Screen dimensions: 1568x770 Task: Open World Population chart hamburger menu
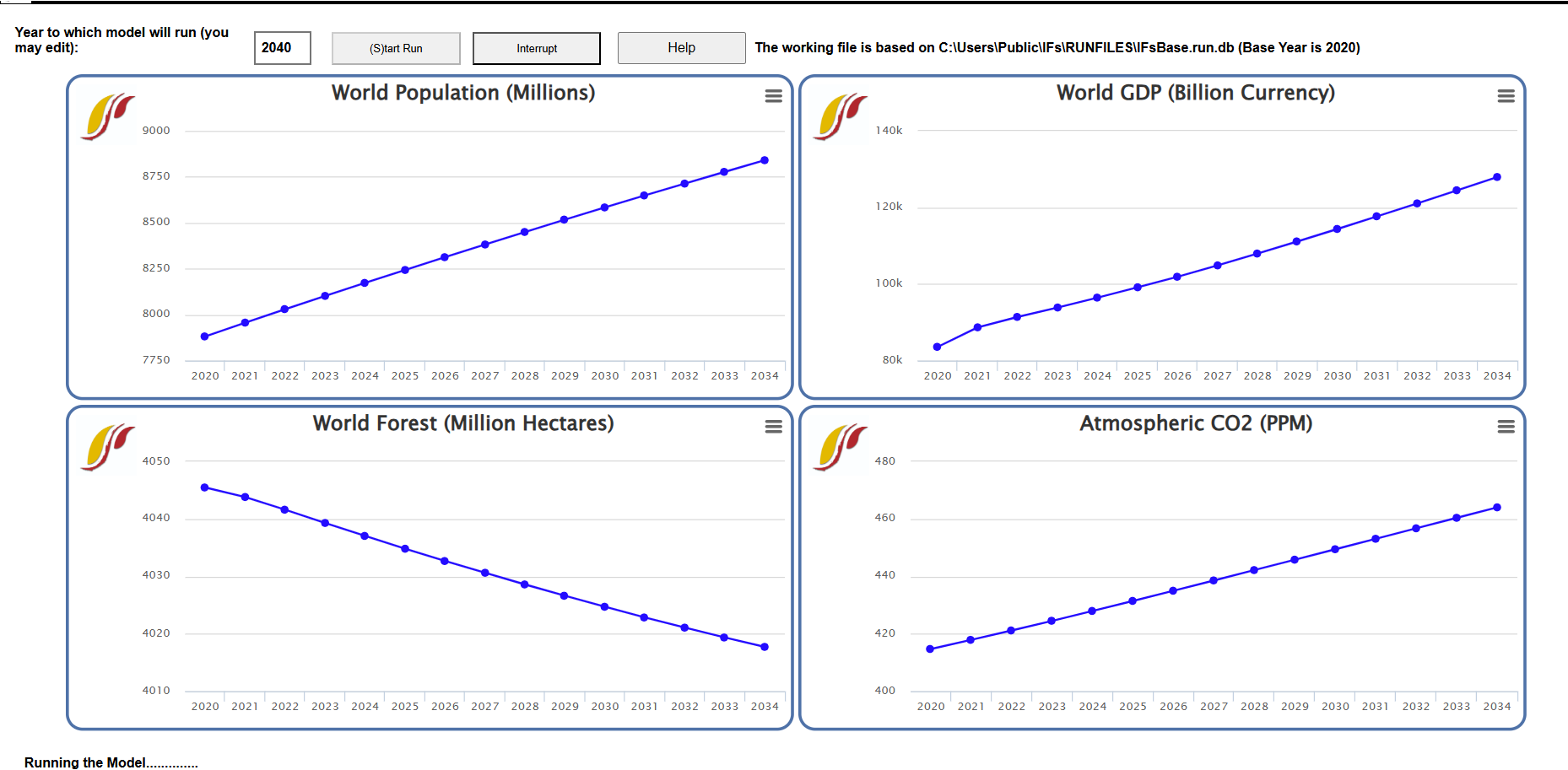pos(773,96)
